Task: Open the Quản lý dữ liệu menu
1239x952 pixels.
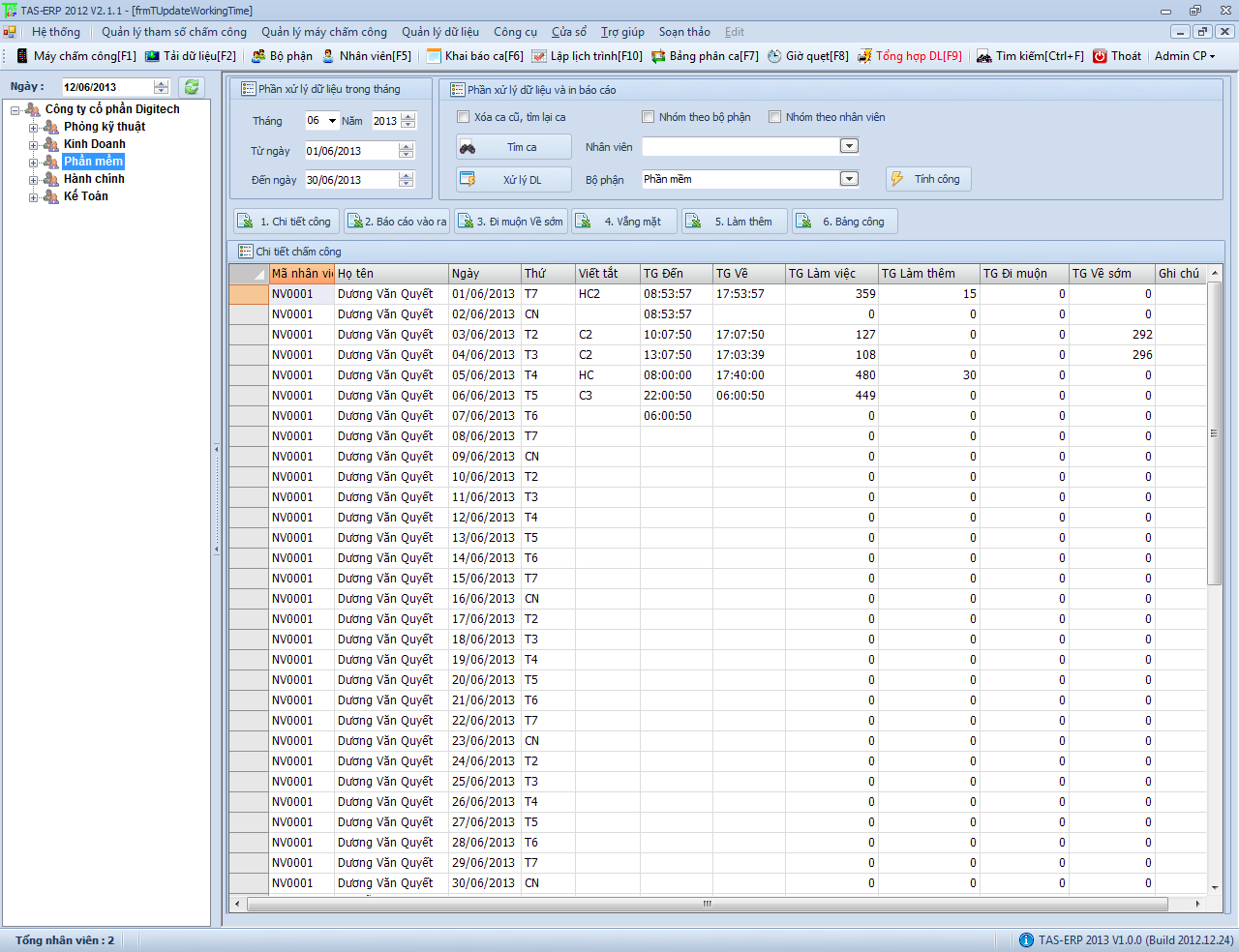Action: click(x=440, y=32)
